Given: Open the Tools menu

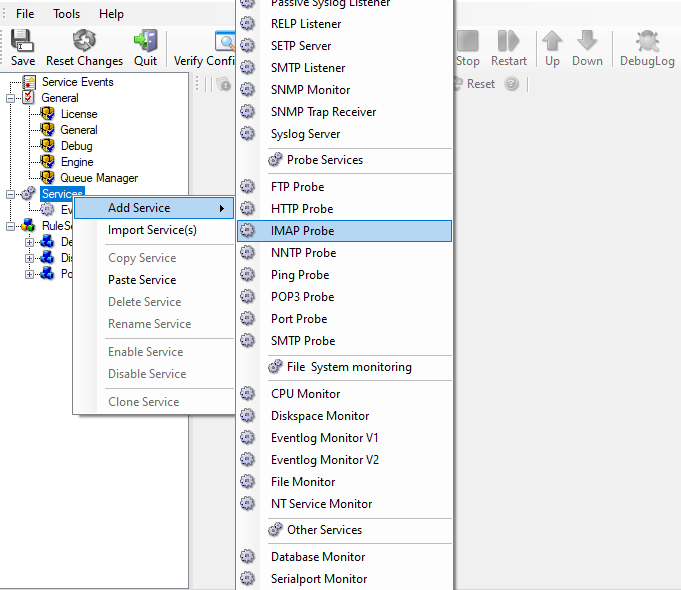Looking at the screenshot, I should point(67,14).
